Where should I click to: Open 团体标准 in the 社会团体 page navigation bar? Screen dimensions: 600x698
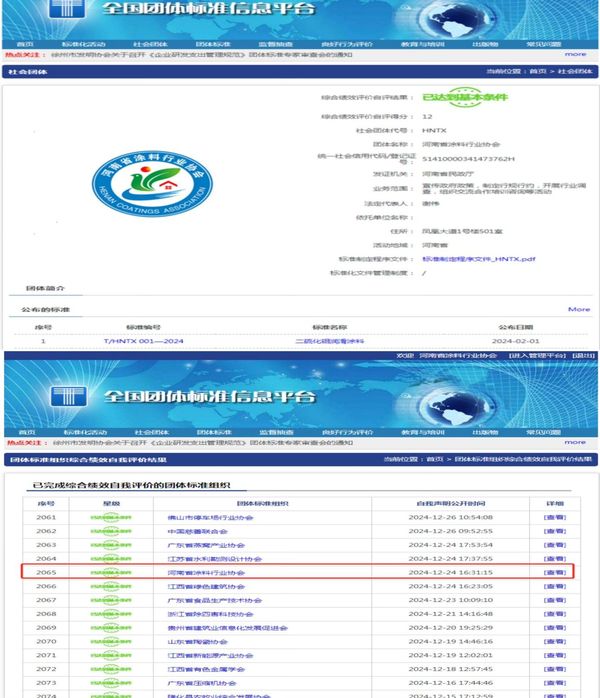pos(213,44)
